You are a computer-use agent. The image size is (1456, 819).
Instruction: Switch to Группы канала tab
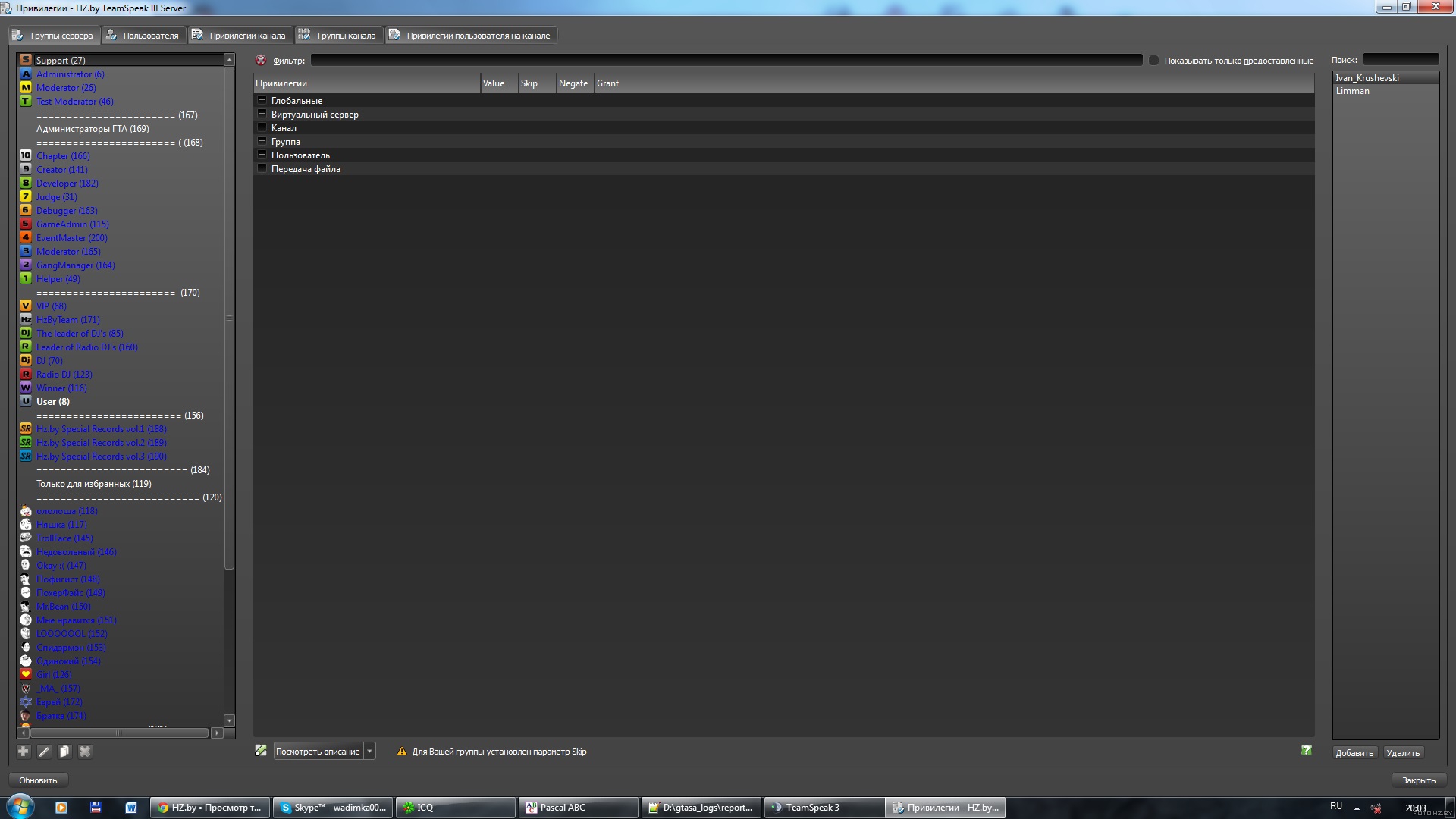coord(339,36)
